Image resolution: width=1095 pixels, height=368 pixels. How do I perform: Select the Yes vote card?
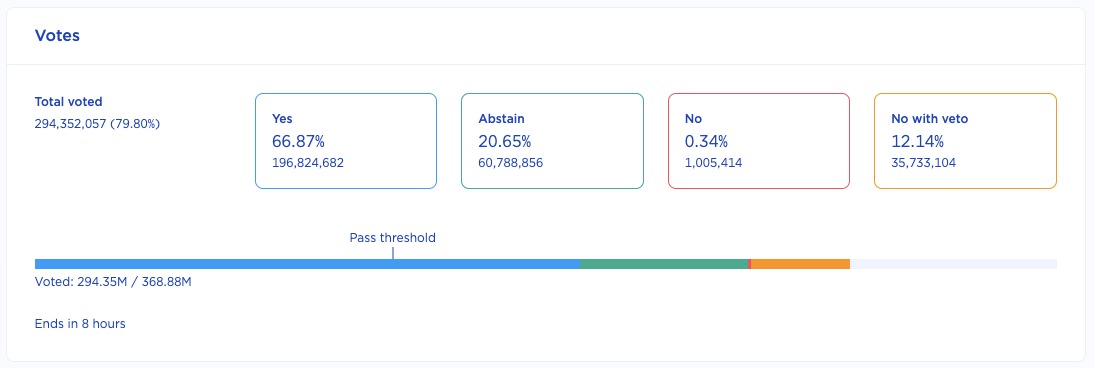click(x=346, y=141)
